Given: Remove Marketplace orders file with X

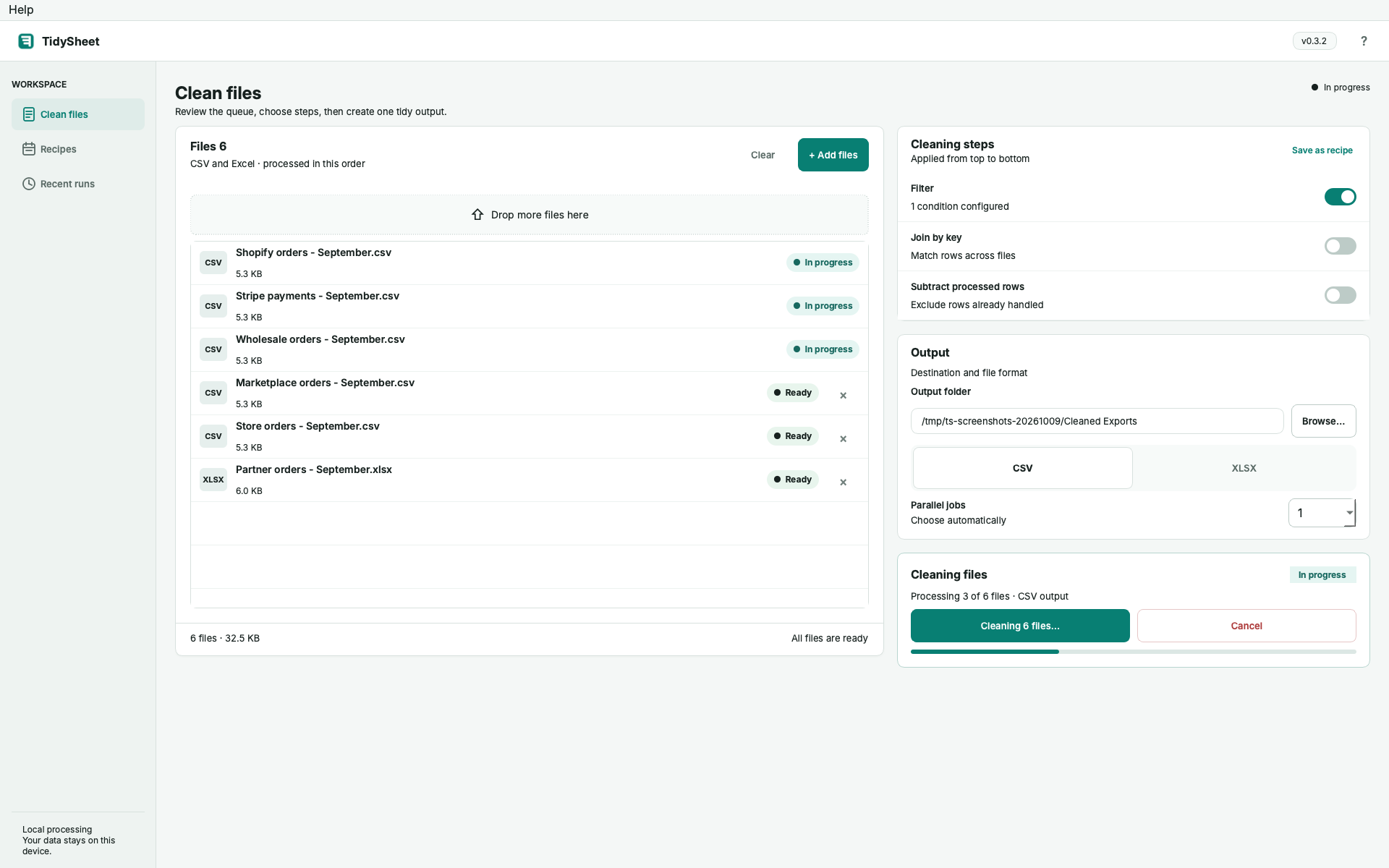Looking at the screenshot, I should [x=843, y=396].
